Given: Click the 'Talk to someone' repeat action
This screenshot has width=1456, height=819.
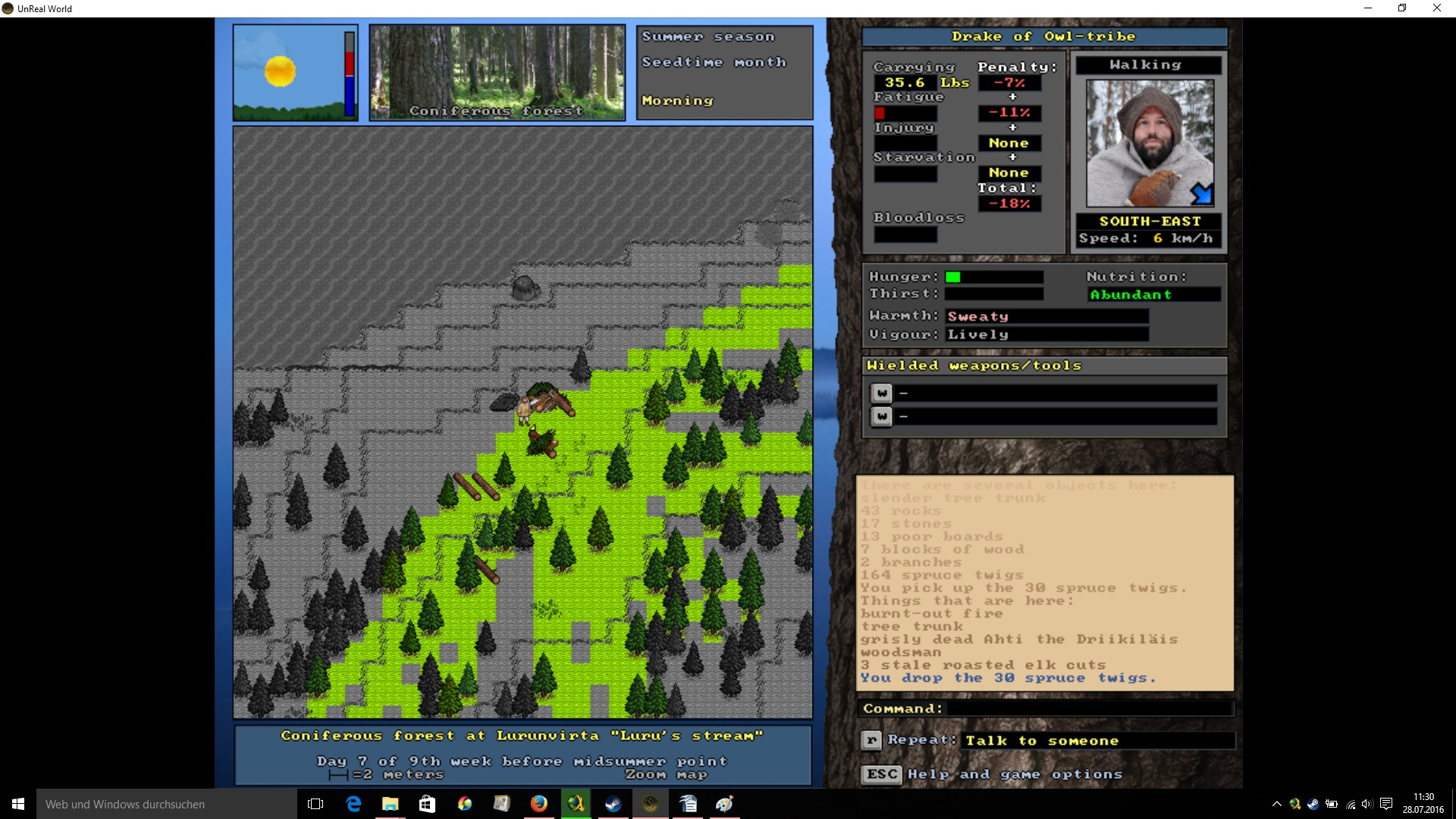Looking at the screenshot, I should [x=1097, y=741].
